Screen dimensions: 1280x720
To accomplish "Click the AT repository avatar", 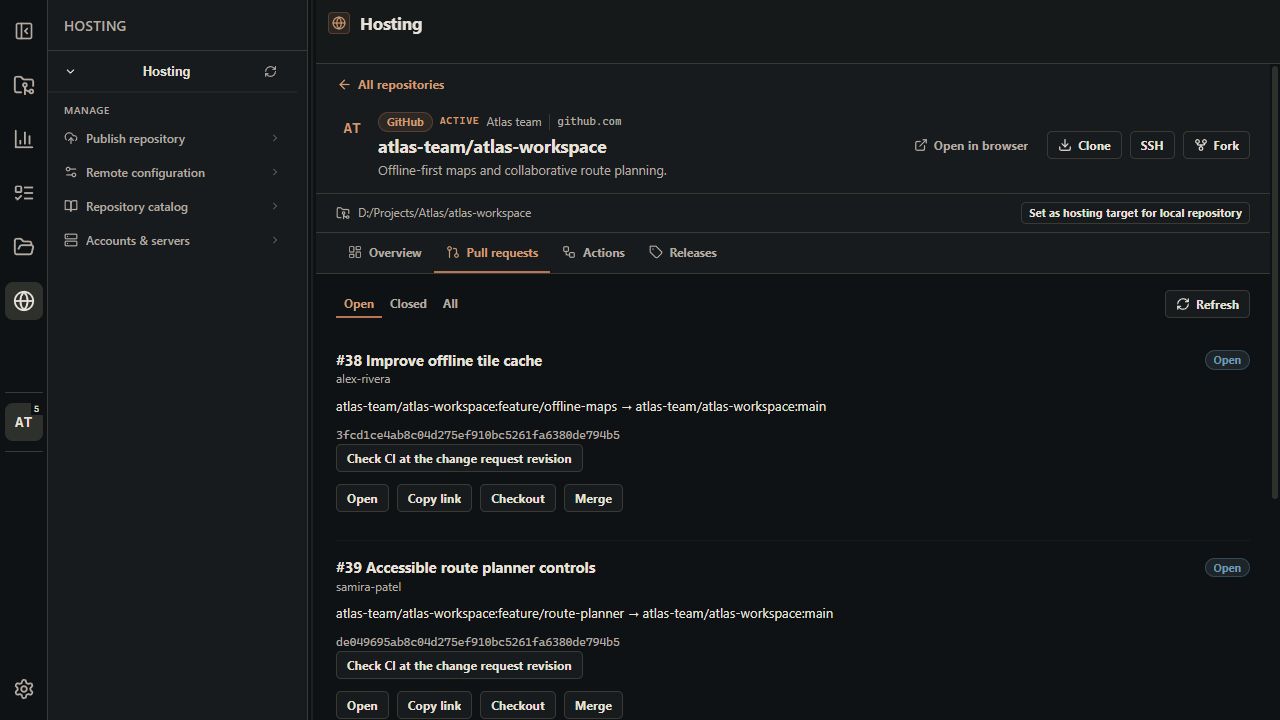I will point(352,128).
